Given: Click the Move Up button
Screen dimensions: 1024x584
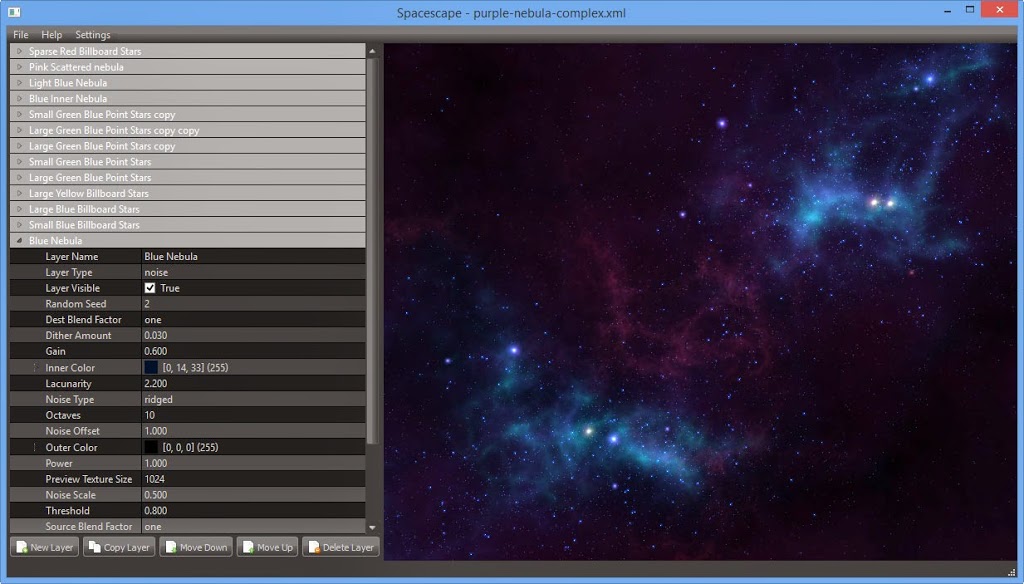Looking at the screenshot, I should tap(267, 547).
